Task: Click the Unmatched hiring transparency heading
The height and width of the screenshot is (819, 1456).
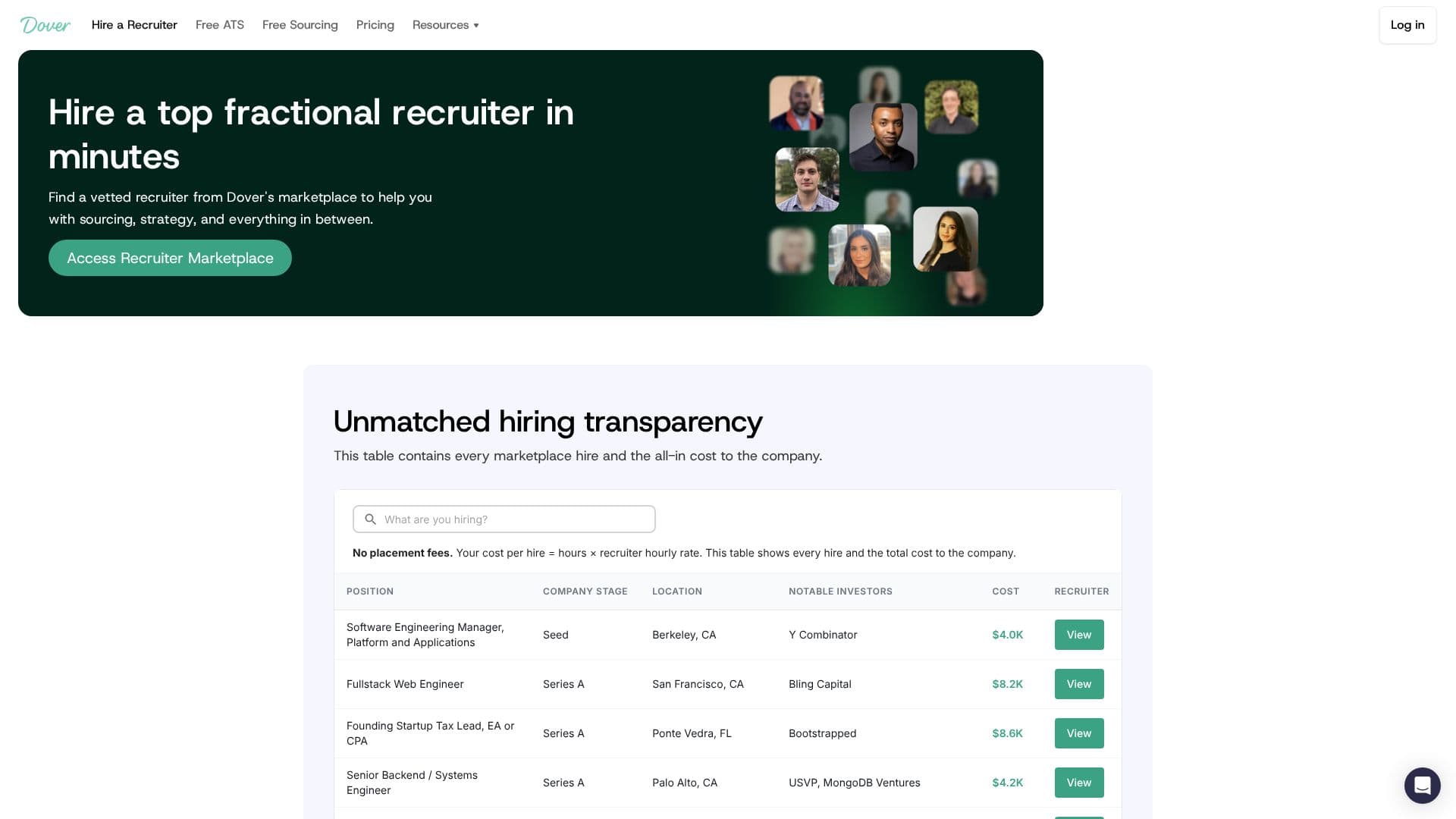Action: click(548, 422)
